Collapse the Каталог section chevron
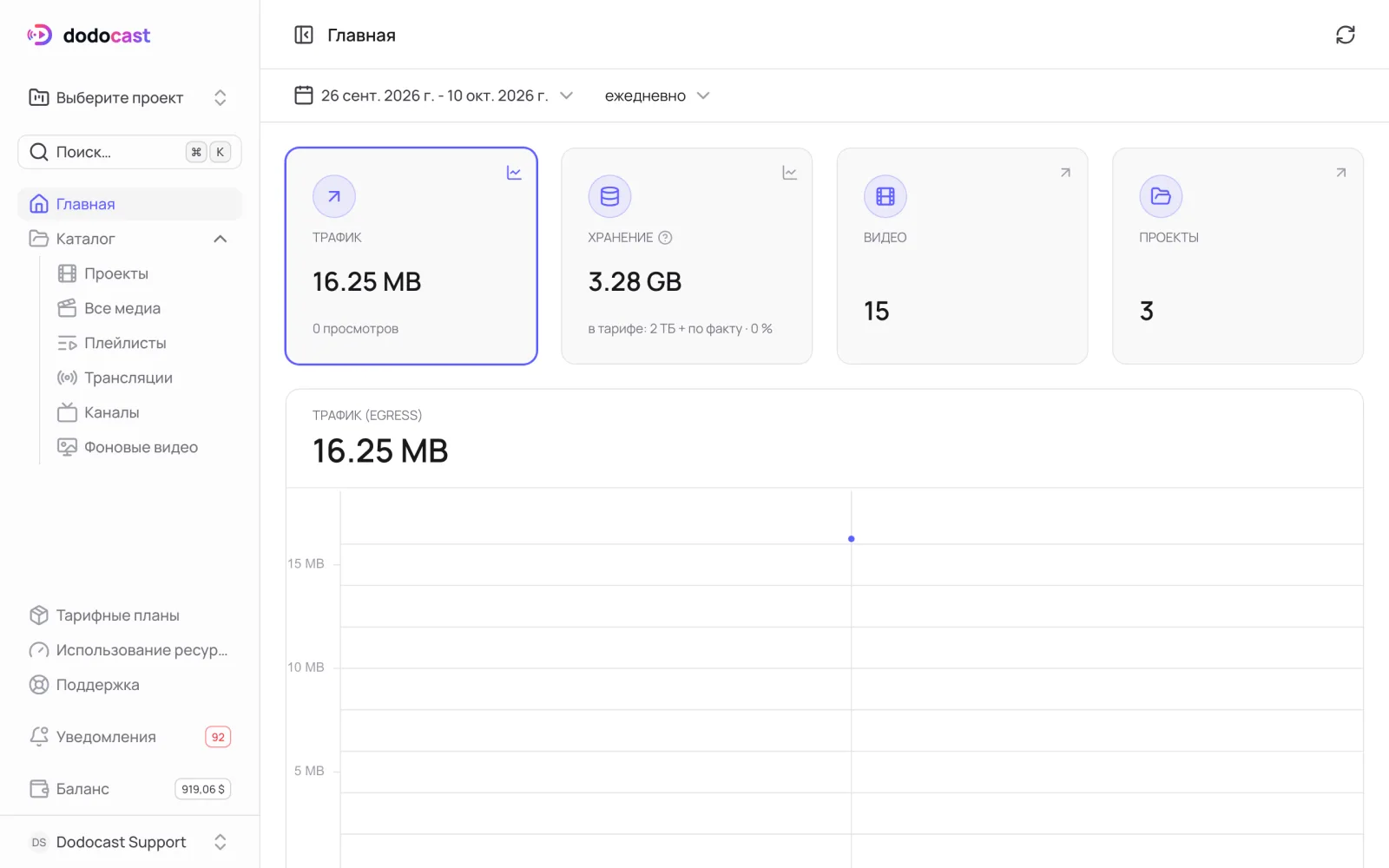Image resolution: width=1389 pixels, height=868 pixels. pos(221,239)
